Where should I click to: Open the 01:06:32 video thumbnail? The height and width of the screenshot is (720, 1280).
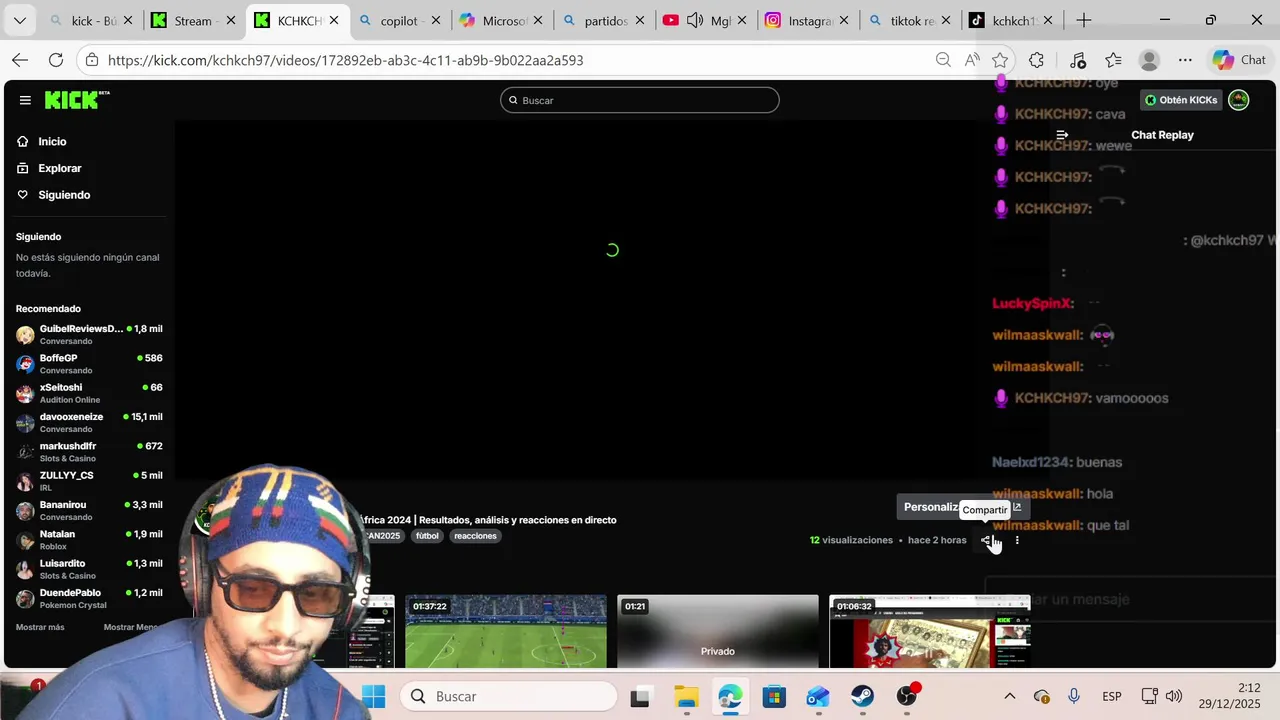point(930,632)
